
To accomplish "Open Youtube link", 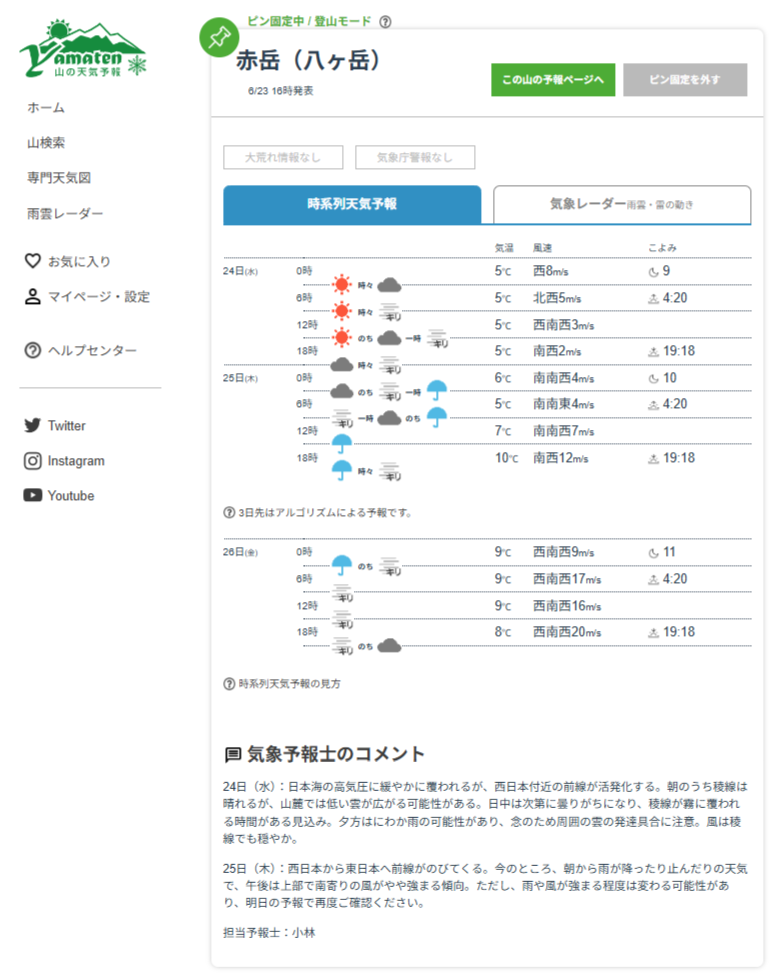I will pos(71,496).
